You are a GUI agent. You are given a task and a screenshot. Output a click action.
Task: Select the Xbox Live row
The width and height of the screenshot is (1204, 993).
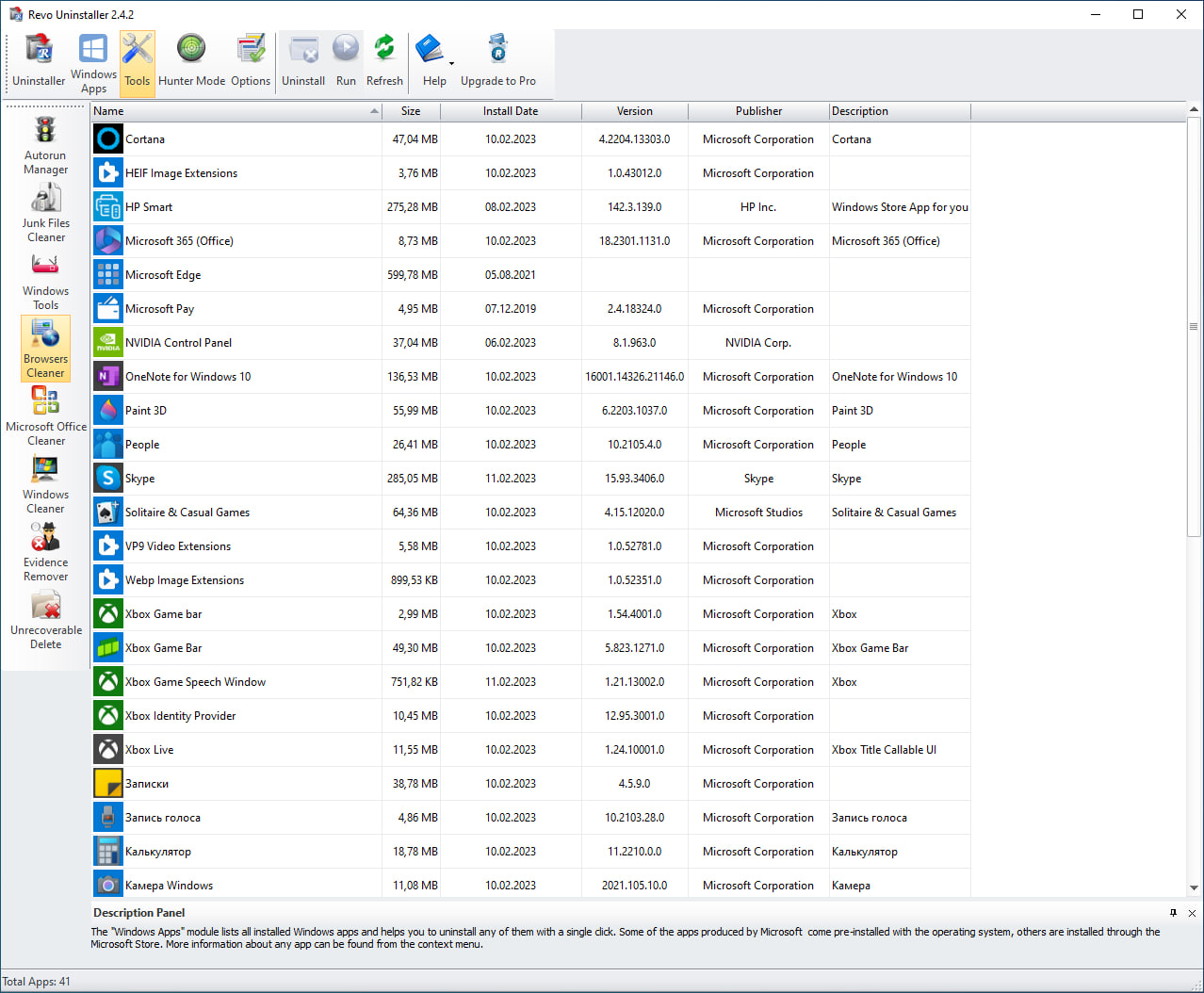531,750
